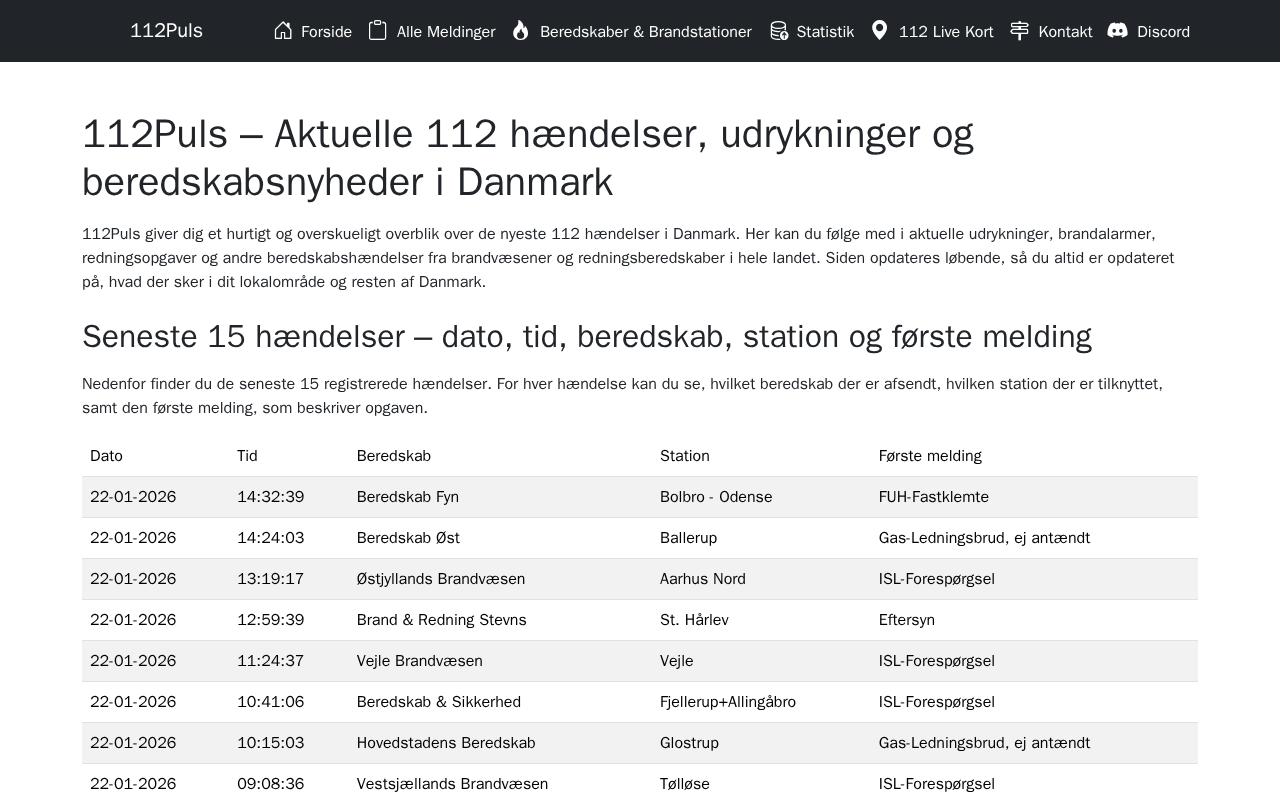Click the flame icon for Beredskaber & Brandstationer

click(521, 30)
